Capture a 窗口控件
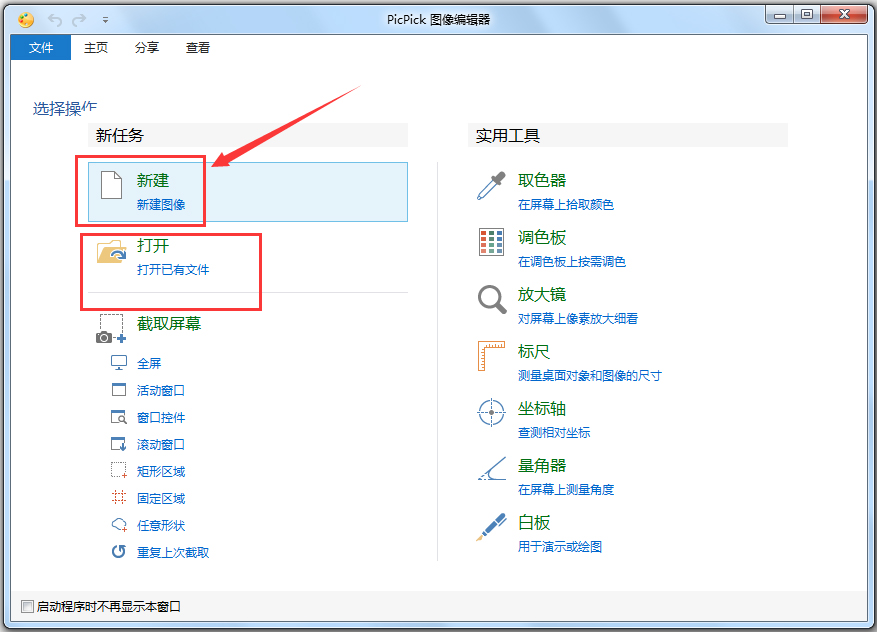The height and width of the screenshot is (632, 877). coord(161,417)
